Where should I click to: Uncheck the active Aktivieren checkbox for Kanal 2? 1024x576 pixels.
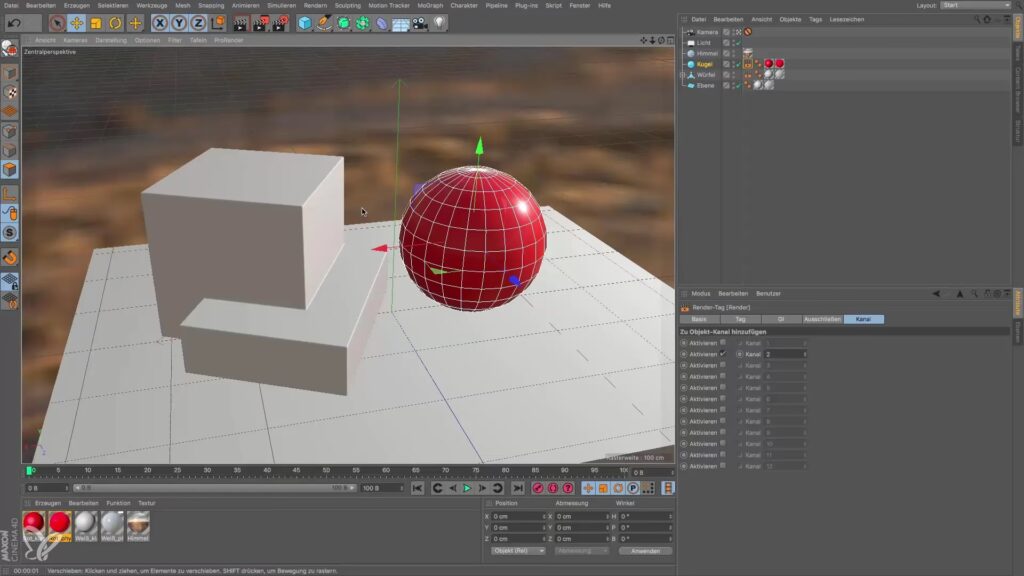[x=723, y=354]
